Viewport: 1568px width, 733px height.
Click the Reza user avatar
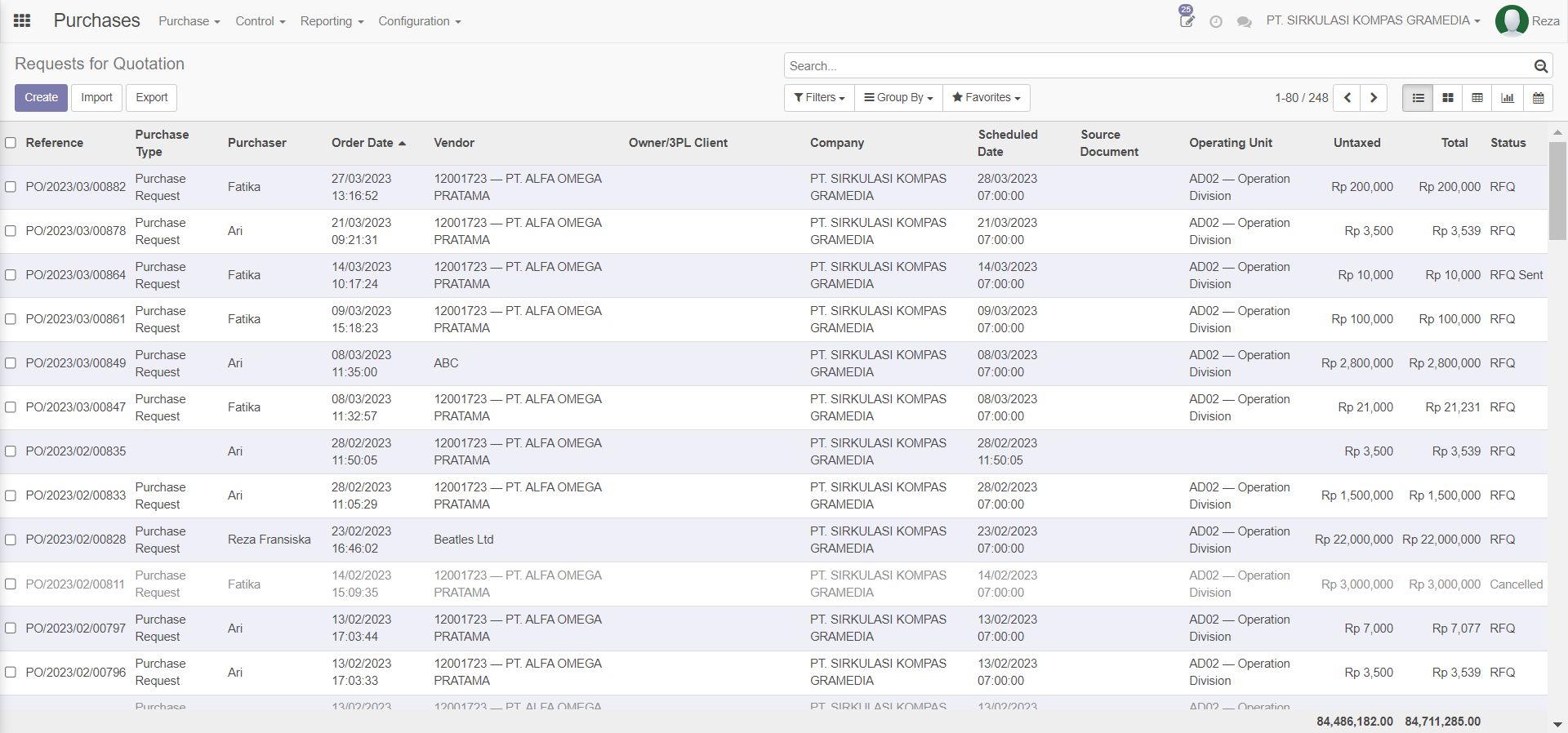point(1512,21)
